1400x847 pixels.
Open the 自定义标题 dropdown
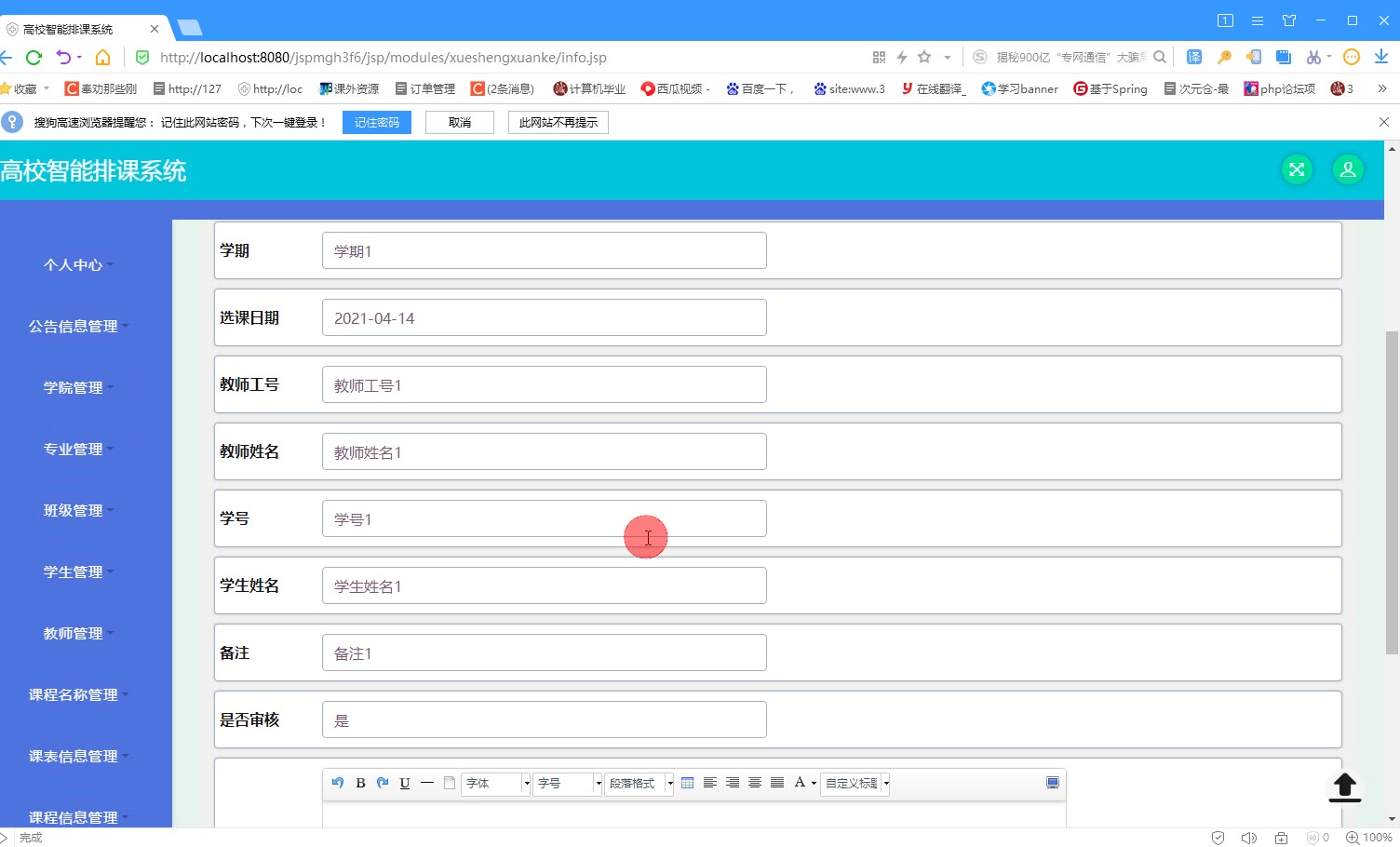[855, 784]
